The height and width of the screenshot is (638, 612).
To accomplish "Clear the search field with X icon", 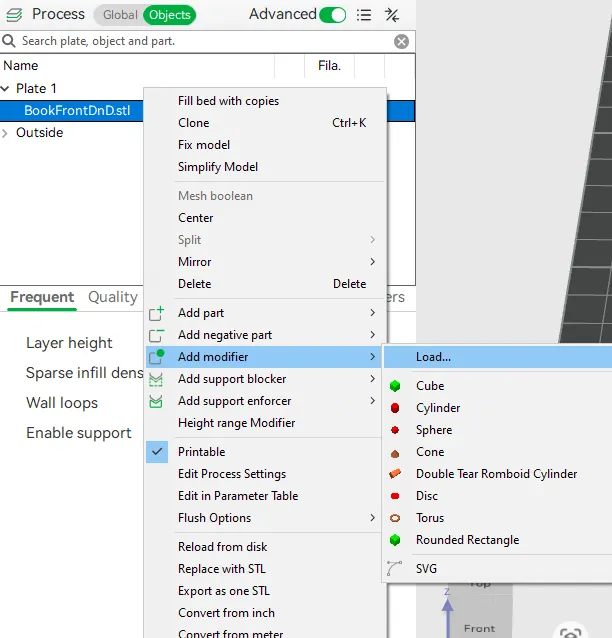I will click(x=401, y=42).
